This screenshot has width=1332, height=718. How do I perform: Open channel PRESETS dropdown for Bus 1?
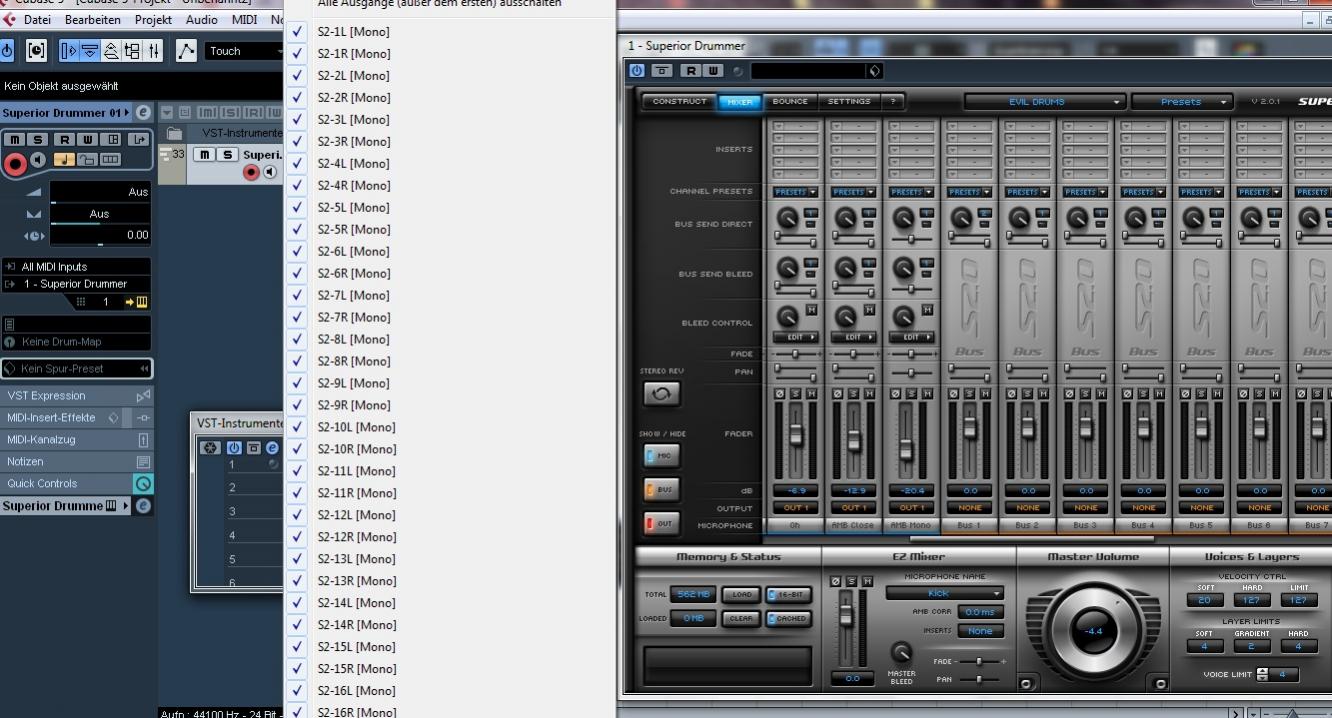coord(968,192)
